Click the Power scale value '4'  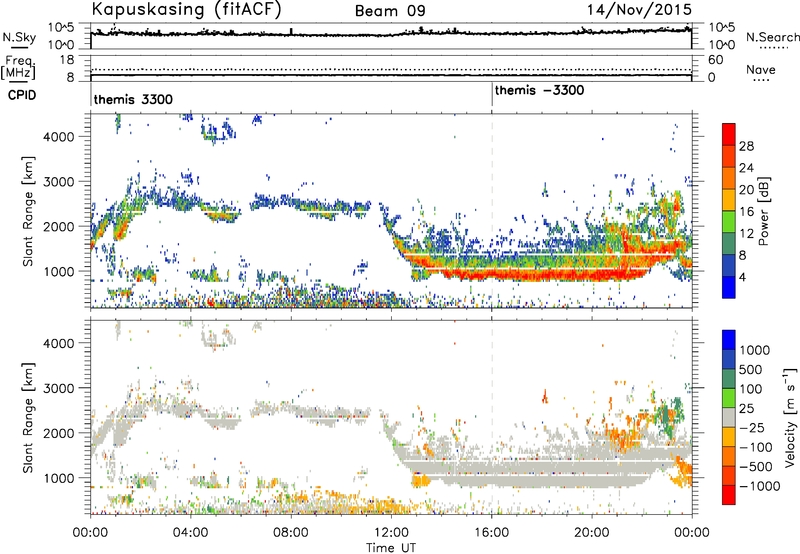click(x=743, y=278)
